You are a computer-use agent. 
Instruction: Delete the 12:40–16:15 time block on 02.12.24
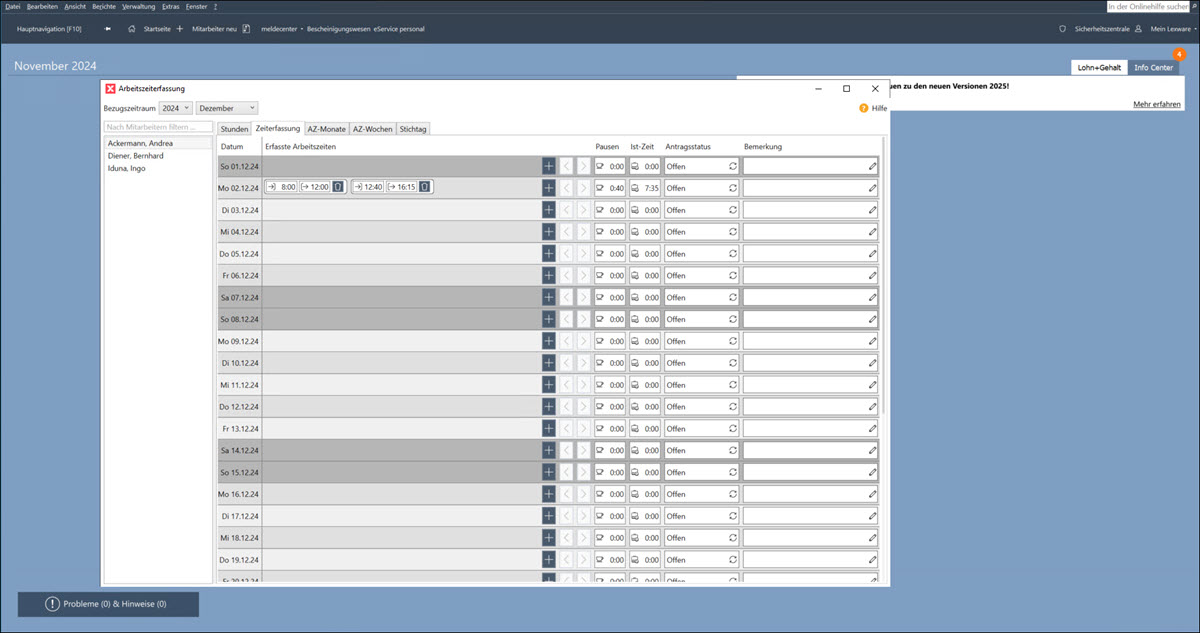pyautogui.click(x=424, y=187)
